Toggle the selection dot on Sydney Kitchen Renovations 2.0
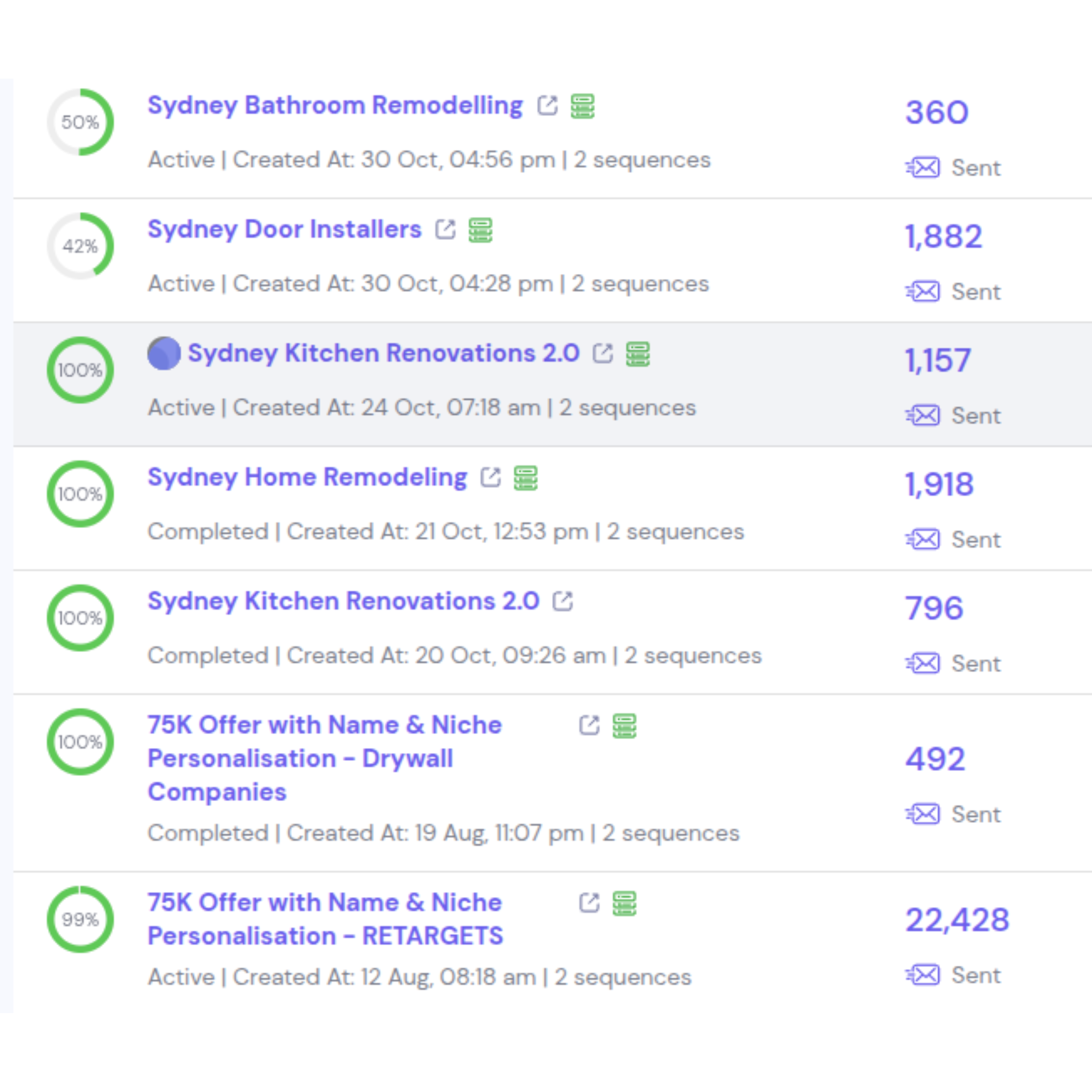 point(163,353)
